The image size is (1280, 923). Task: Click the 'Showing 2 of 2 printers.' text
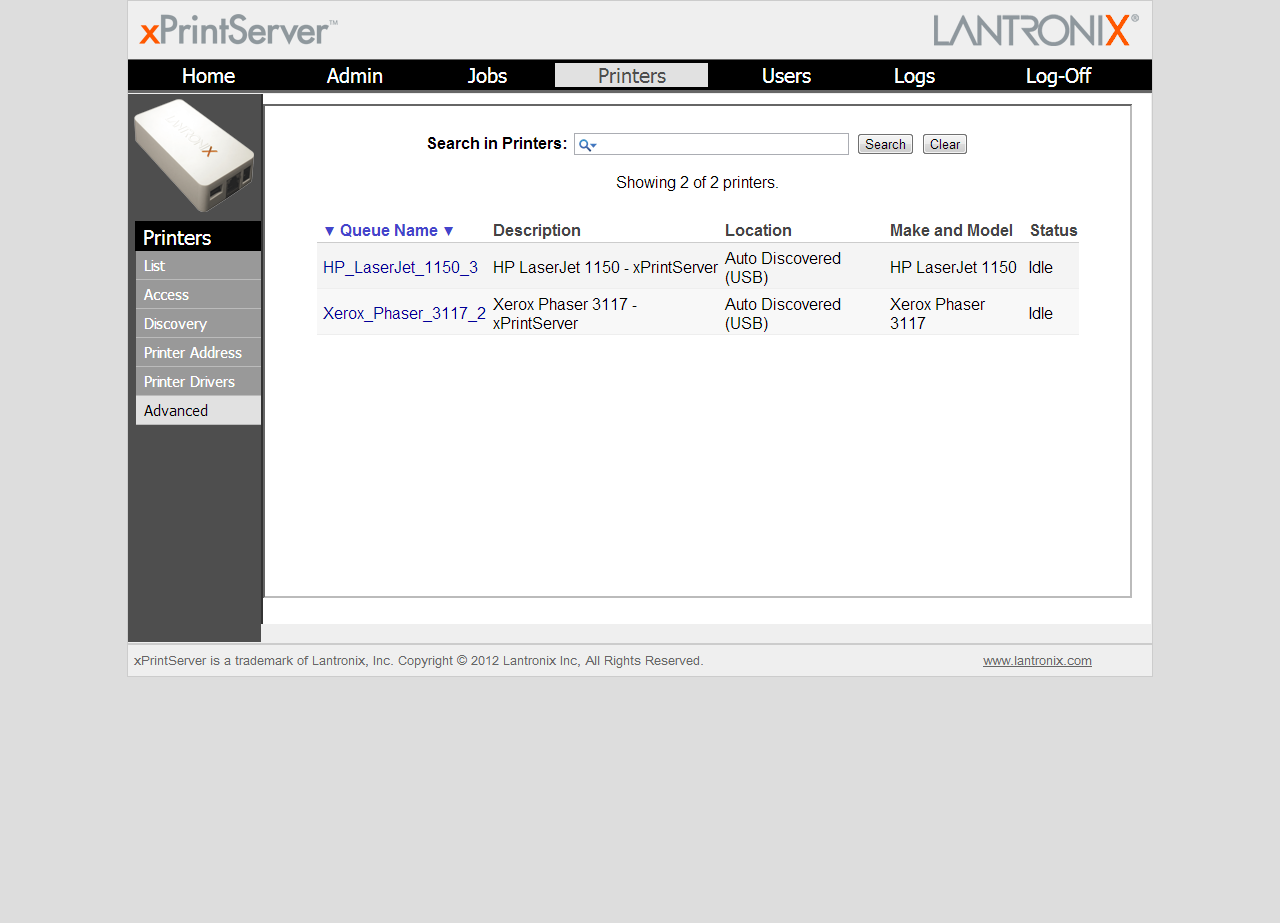pyautogui.click(x=697, y=183)
